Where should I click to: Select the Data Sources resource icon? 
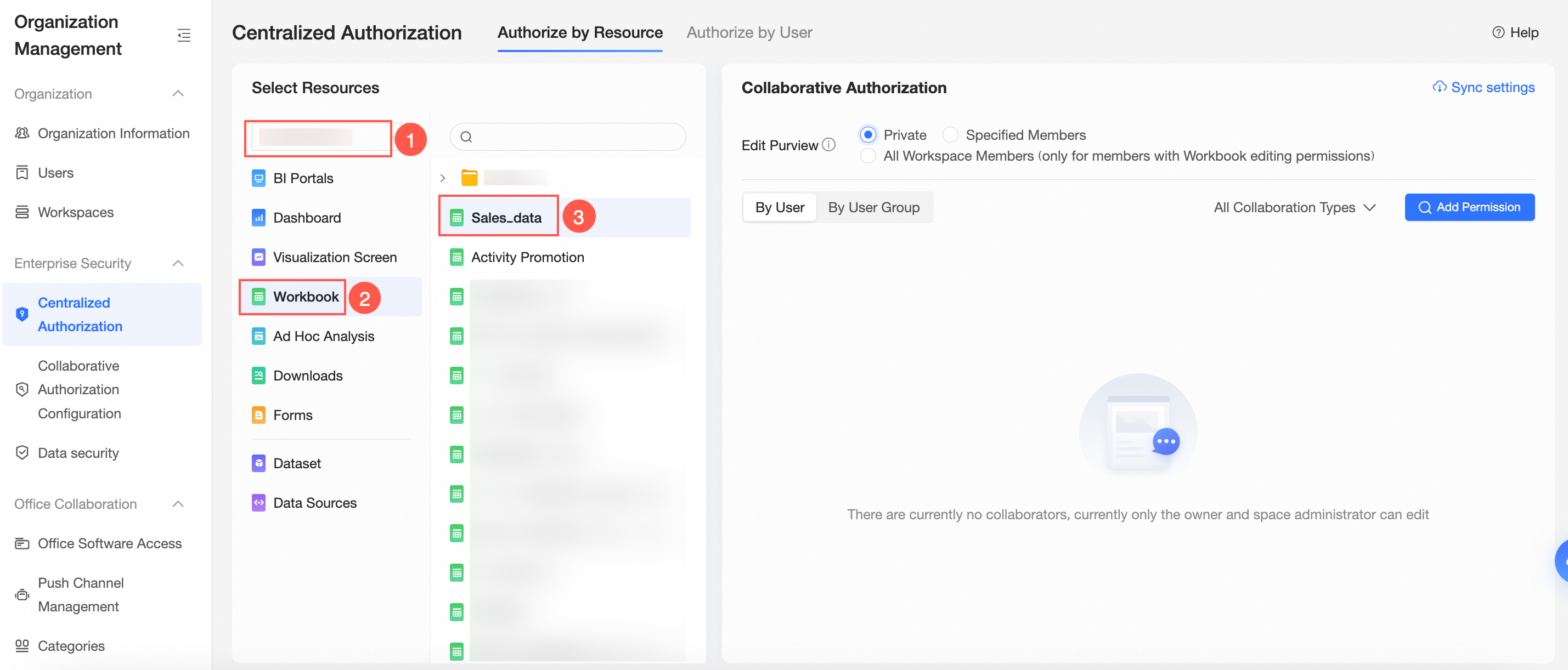click(x=259, y=503)
